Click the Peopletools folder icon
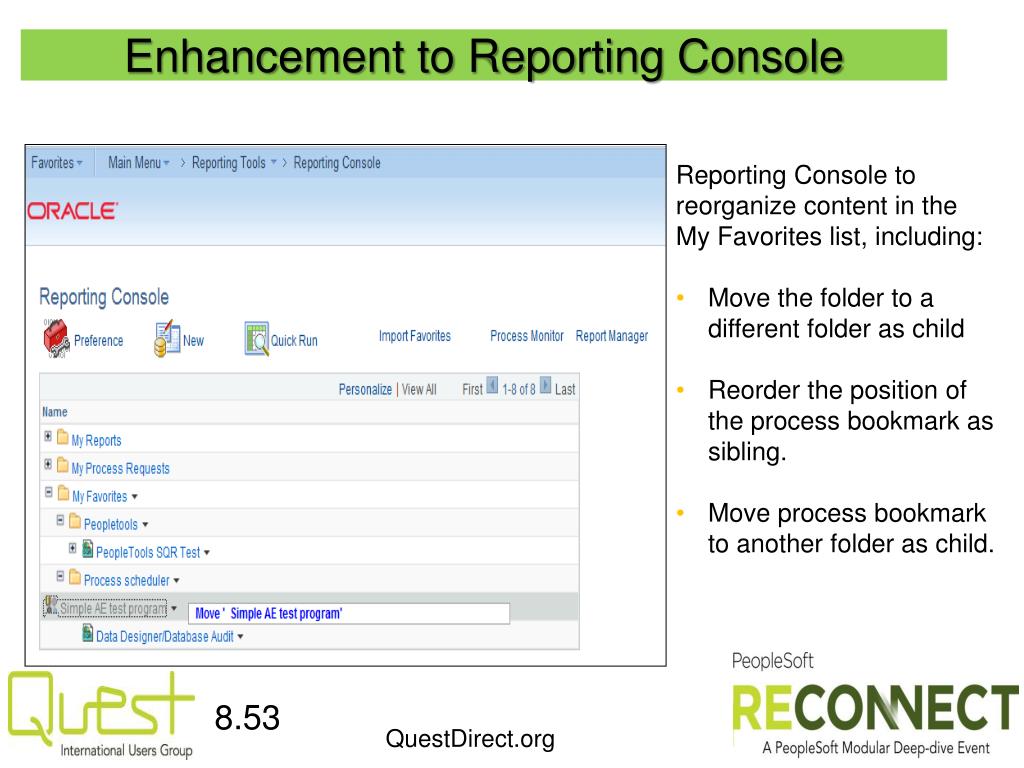 [x=75, y=521]
